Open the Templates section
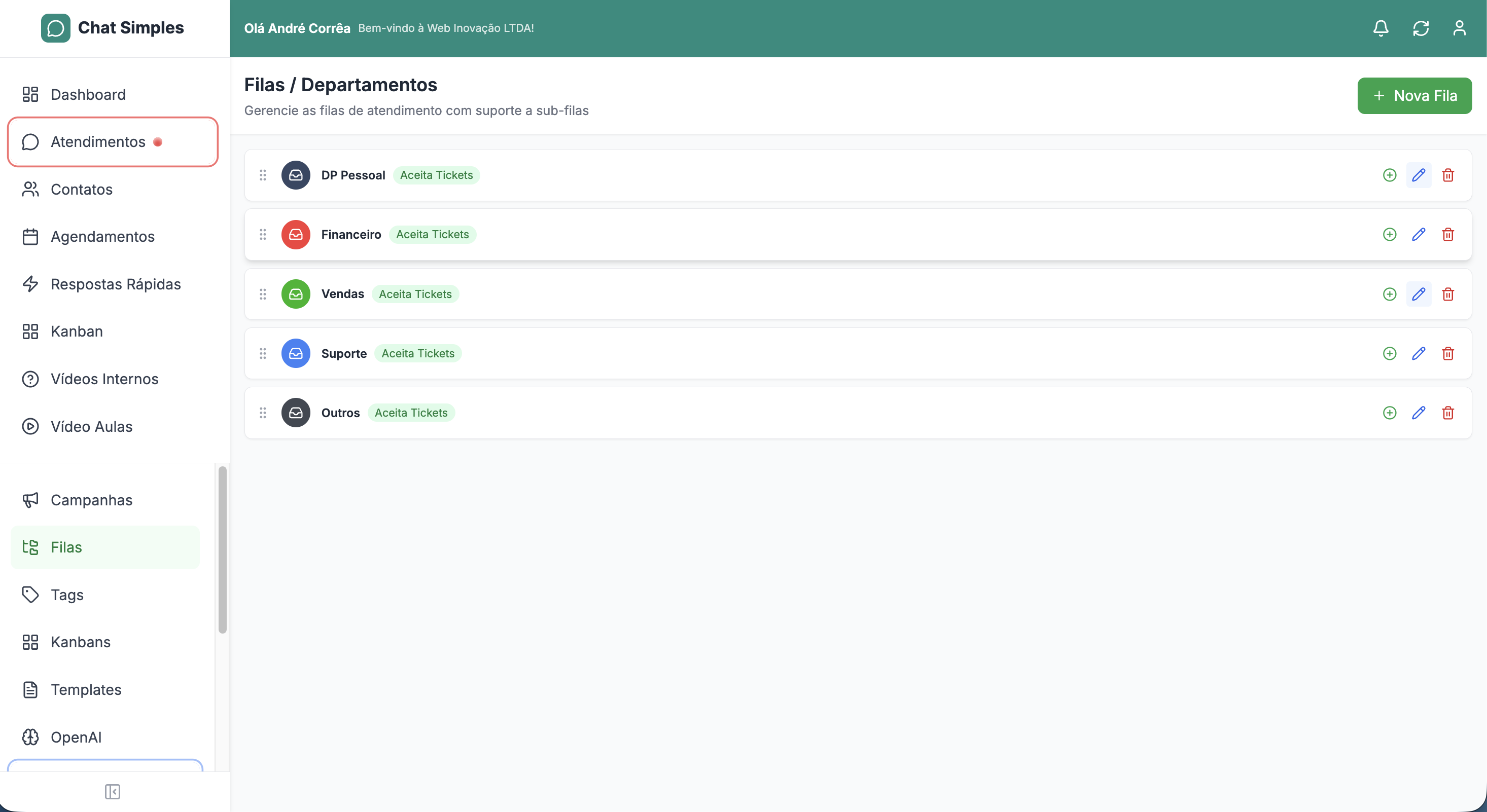Image resolution: width=1487 pixels, height=812 pixels. point(87,689)
